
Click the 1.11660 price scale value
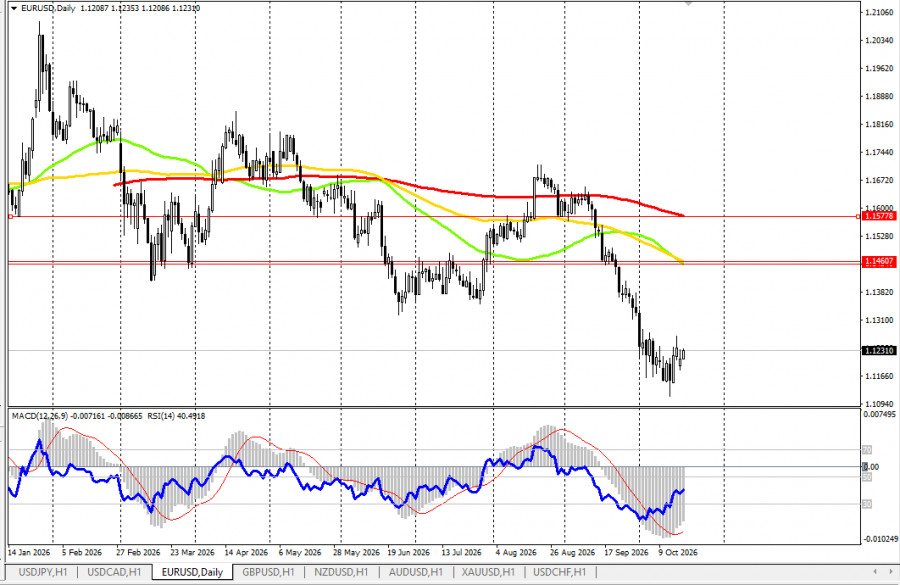pyautogui.click(x=879, y=376)
